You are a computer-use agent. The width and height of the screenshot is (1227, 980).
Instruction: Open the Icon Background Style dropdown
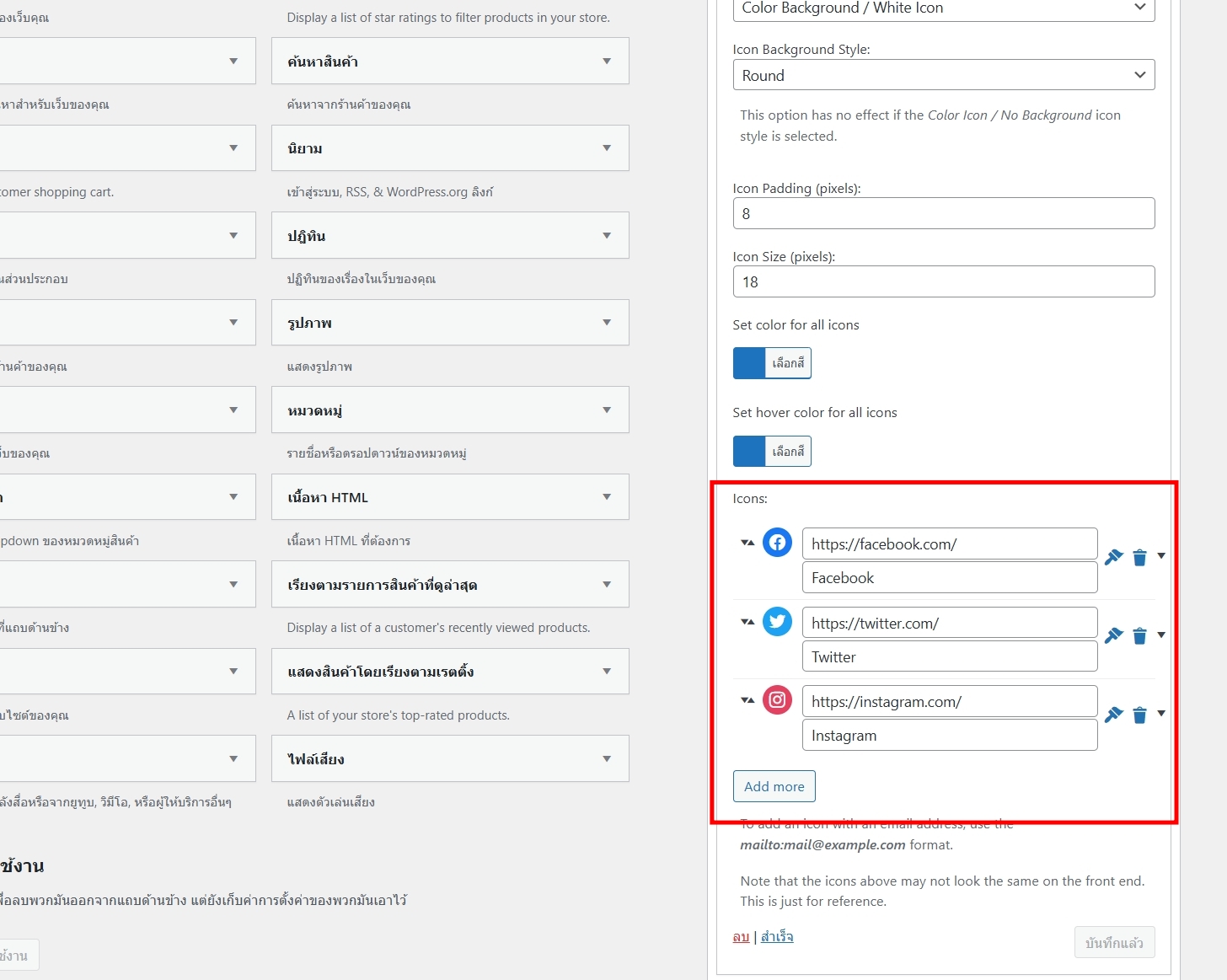pyautogui.click(x=943, y=75)
